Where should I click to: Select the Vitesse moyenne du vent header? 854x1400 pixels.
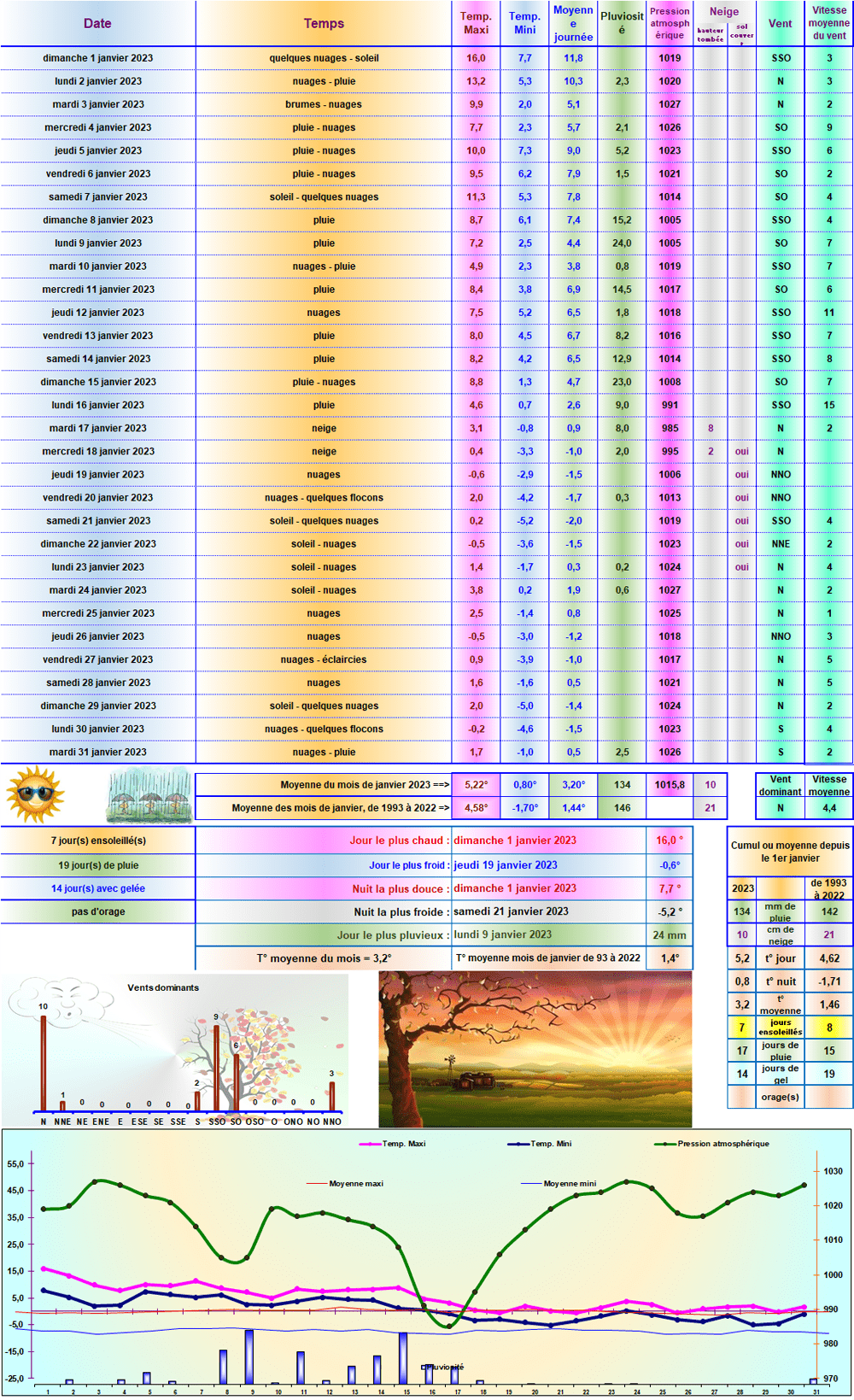829,24
